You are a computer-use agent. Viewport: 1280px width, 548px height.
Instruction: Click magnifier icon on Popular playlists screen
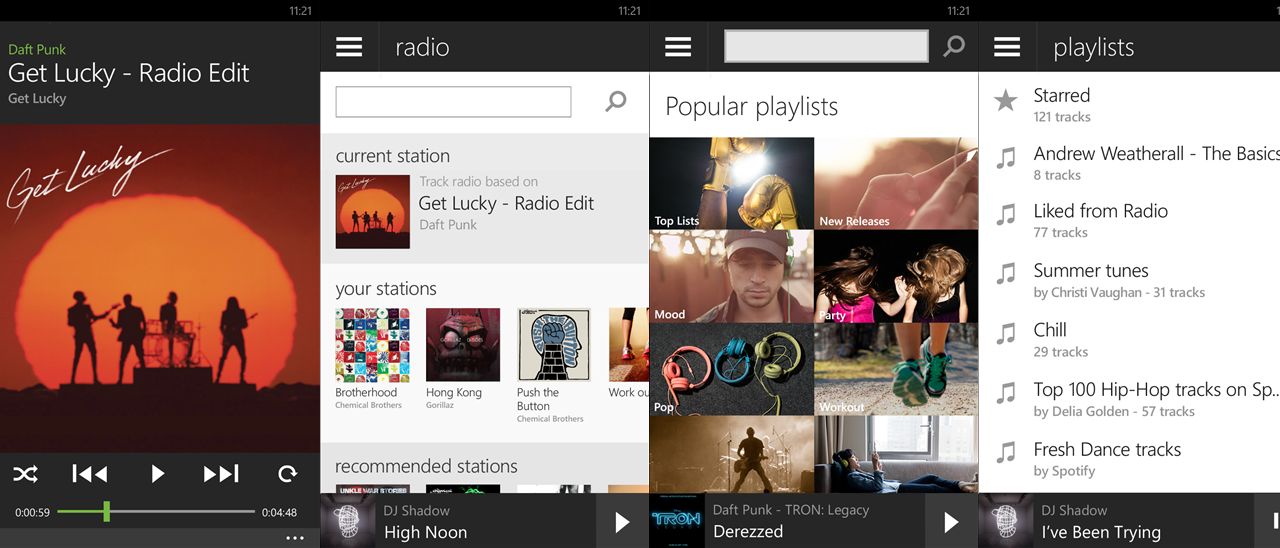click(x=954, y=46)
